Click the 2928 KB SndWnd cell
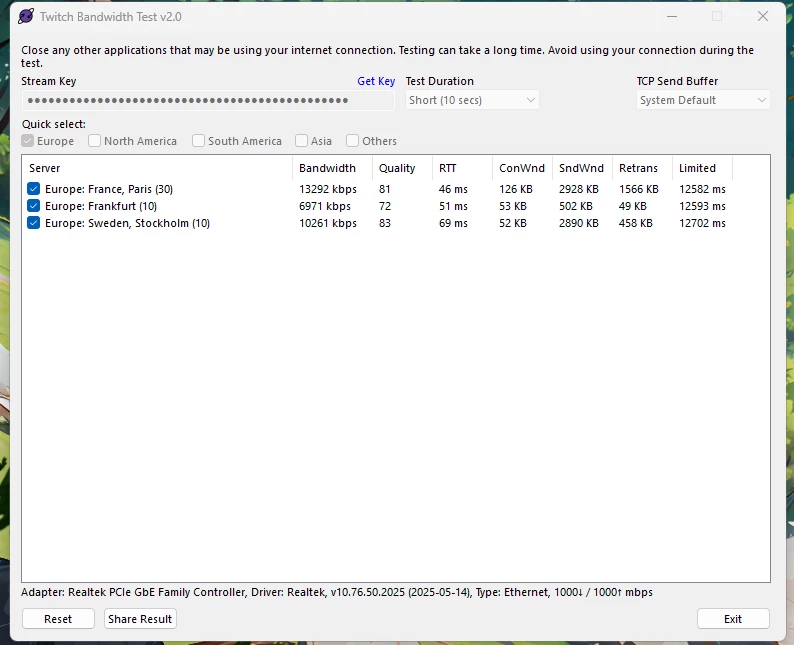 coord(579,189)
